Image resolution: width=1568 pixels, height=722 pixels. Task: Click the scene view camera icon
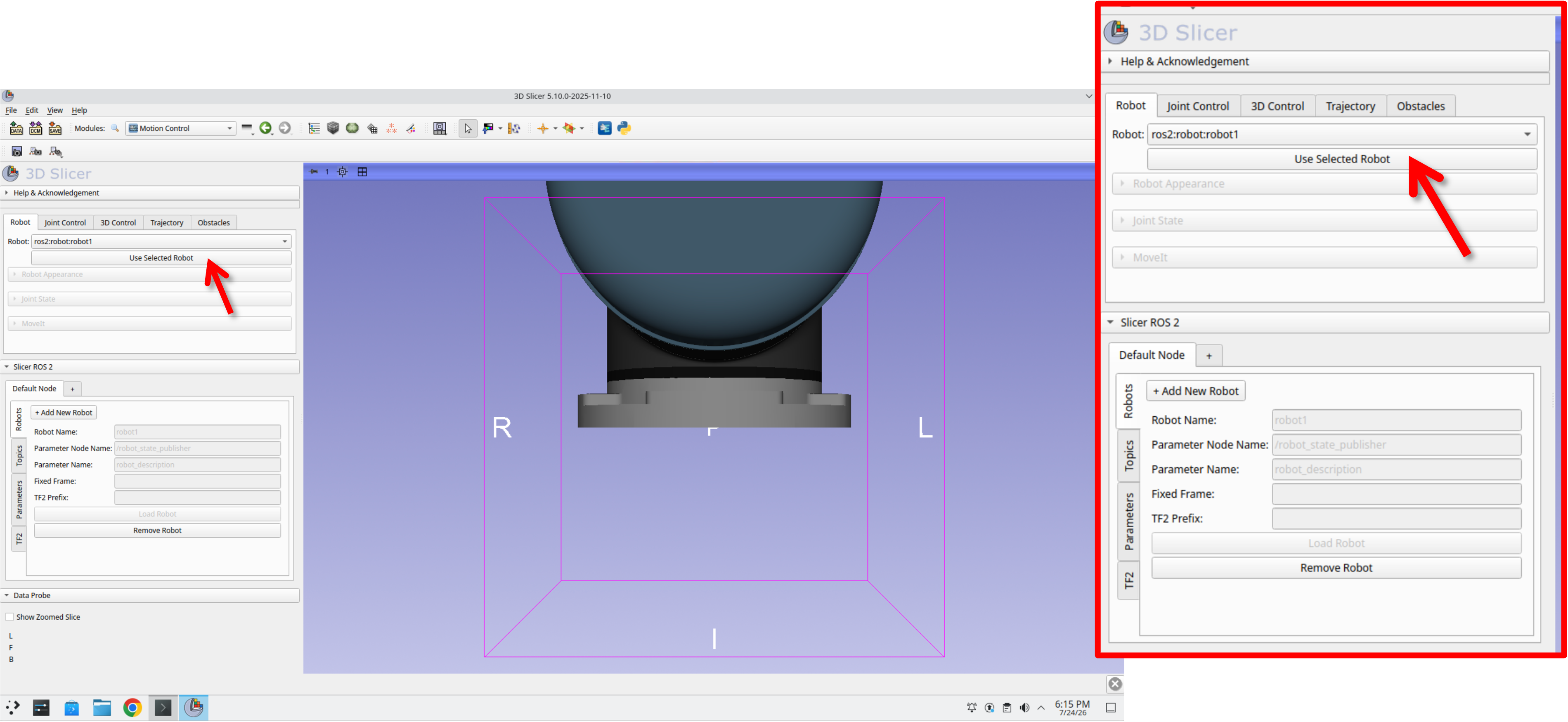pos(36,151)
